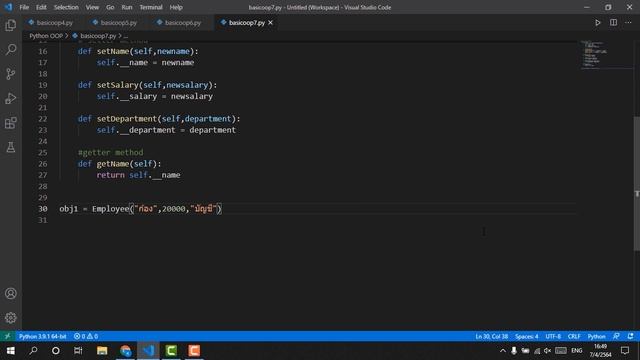
Task: Select Python 3.9.1 64-bit interpreter
Action: (42, 336)
